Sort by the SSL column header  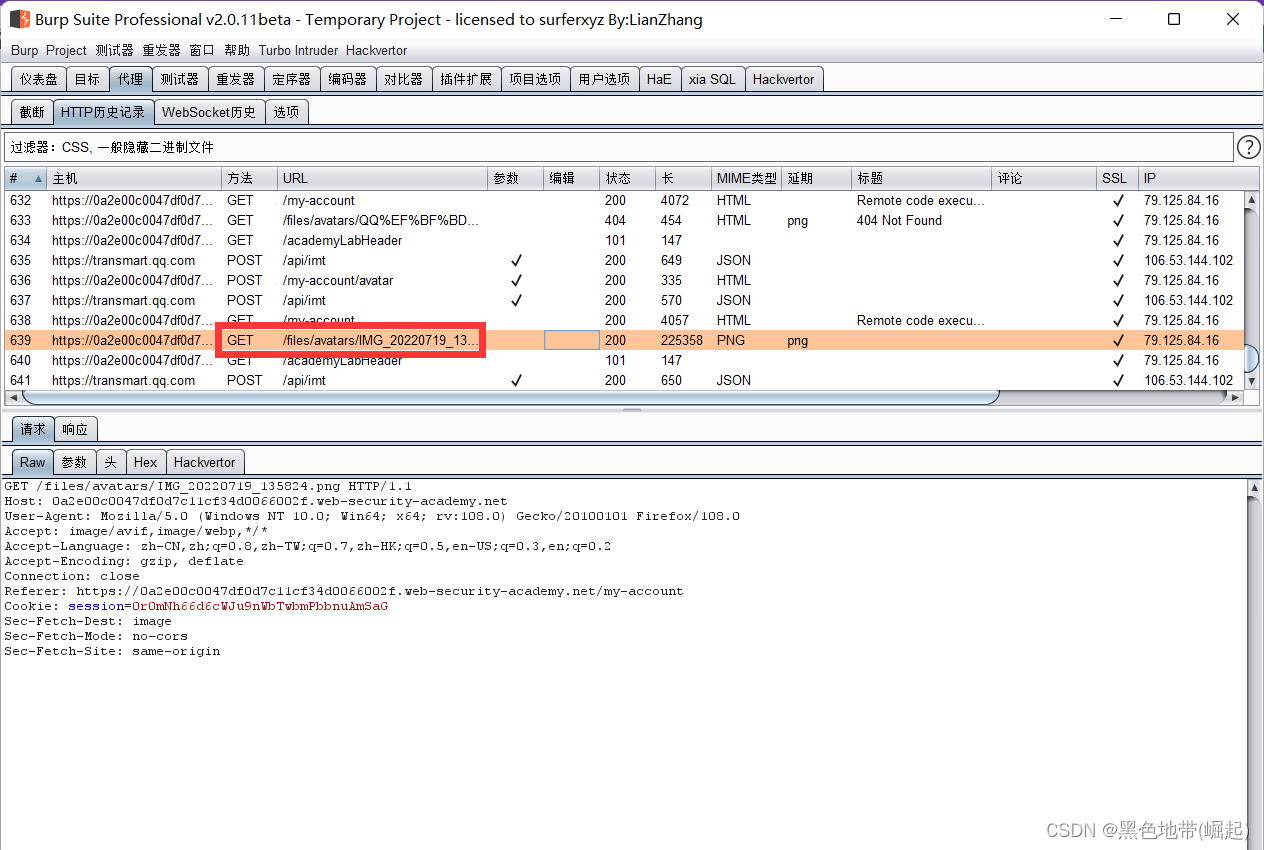(x=1117, y=179)
